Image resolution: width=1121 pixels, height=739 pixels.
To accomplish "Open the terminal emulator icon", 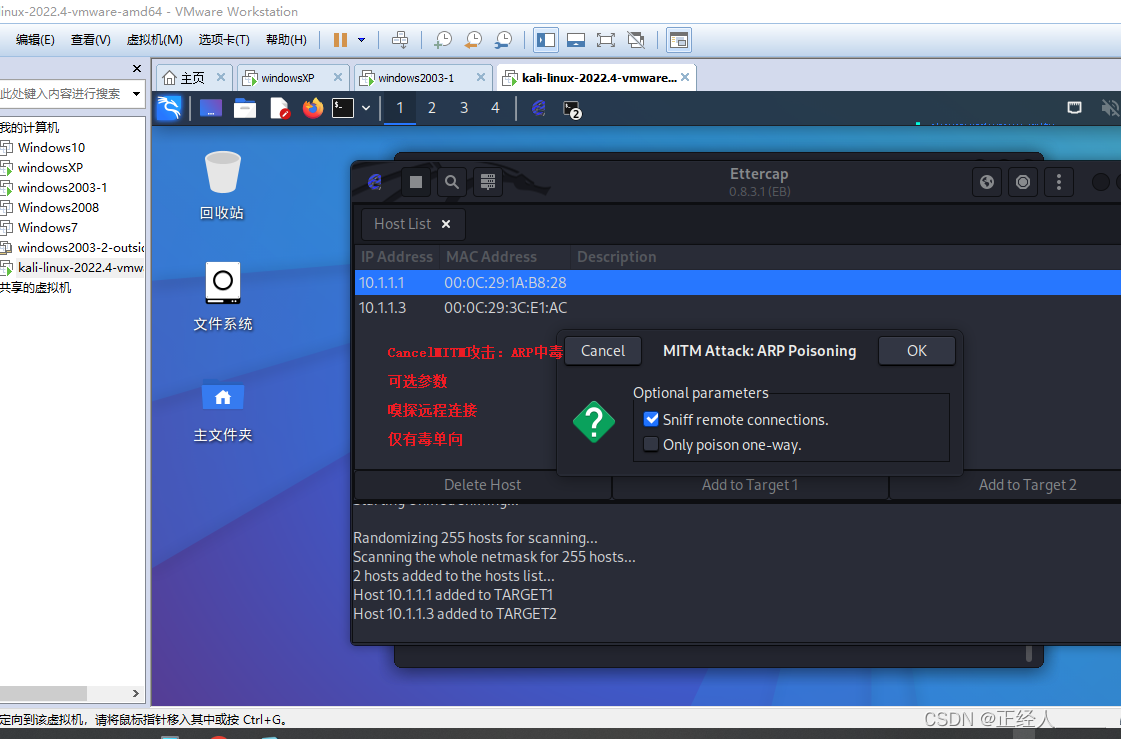I will (343, 109).
